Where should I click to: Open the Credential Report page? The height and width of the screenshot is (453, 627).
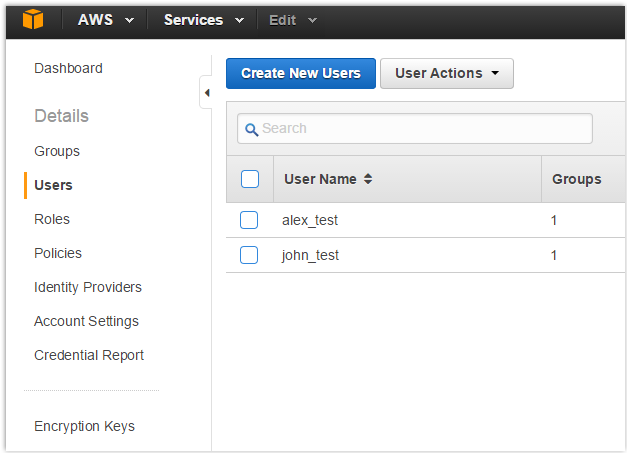coord(89,355)
